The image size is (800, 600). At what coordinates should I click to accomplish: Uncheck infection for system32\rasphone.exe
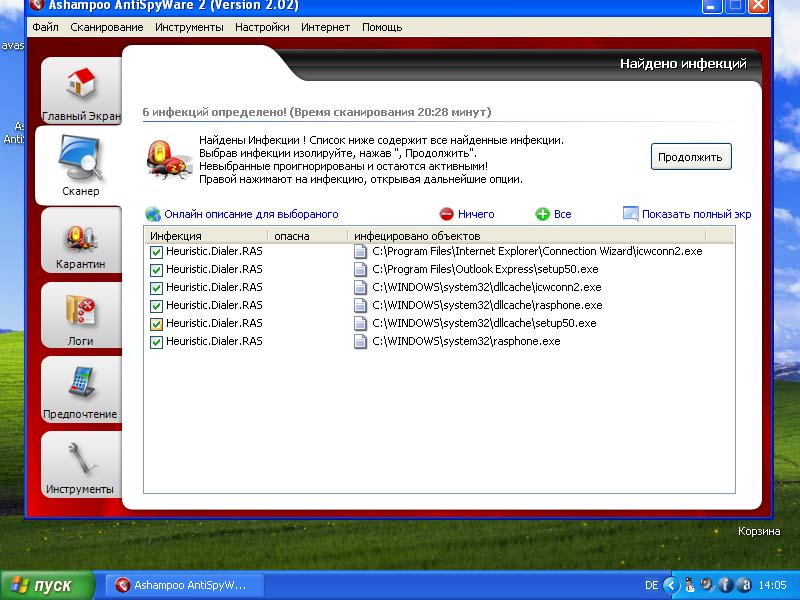[x=156, y=342]
